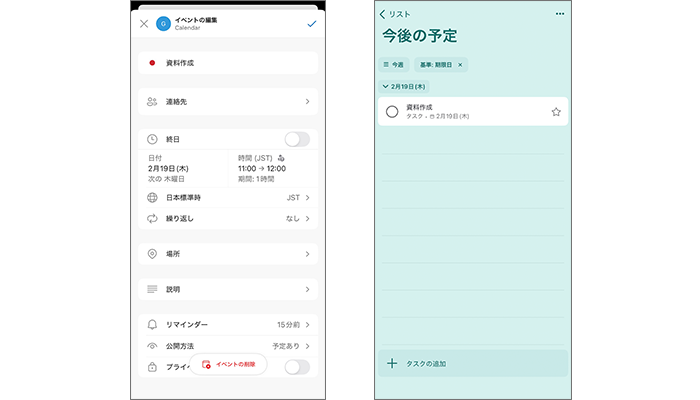The height and width of the screenshot is (400, 700).
Task: Tap the contacts people icon
Action: [x=152, y=102]
